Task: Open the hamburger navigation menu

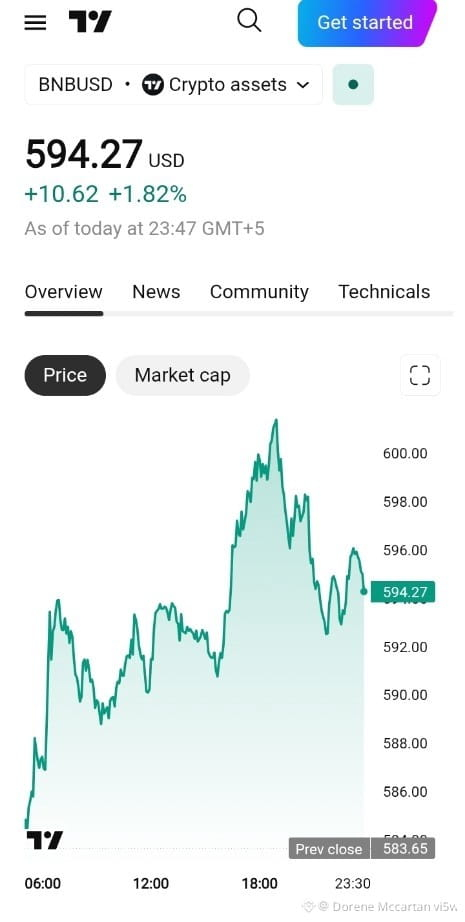Action: [x=35, y=22]
